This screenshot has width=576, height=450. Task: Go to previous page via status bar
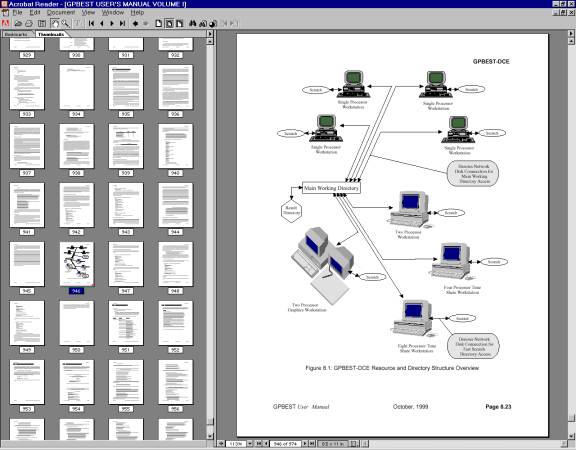coord(266,444)
